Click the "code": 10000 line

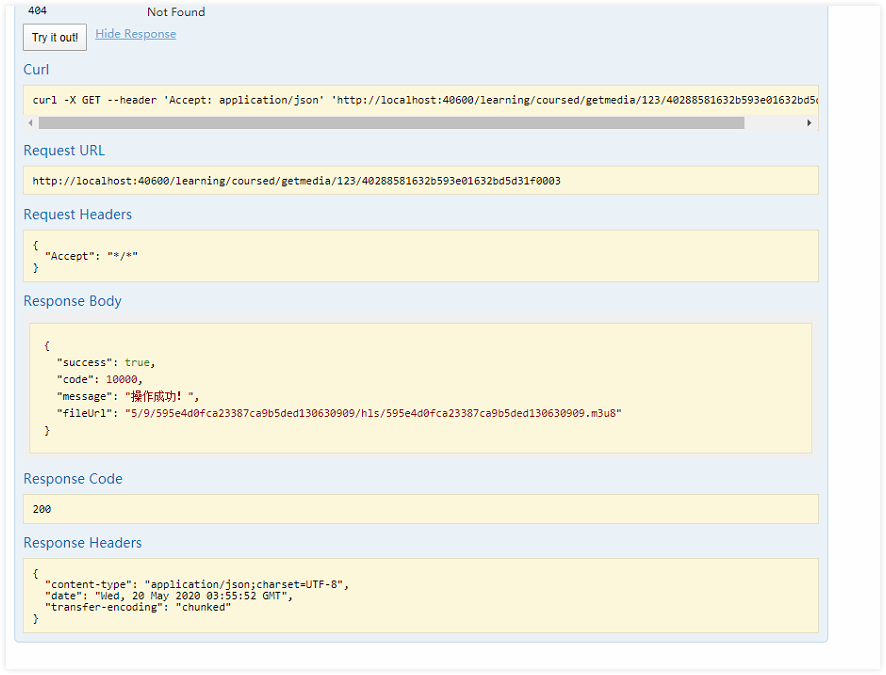pyautogui.click(x=99, y=380)
